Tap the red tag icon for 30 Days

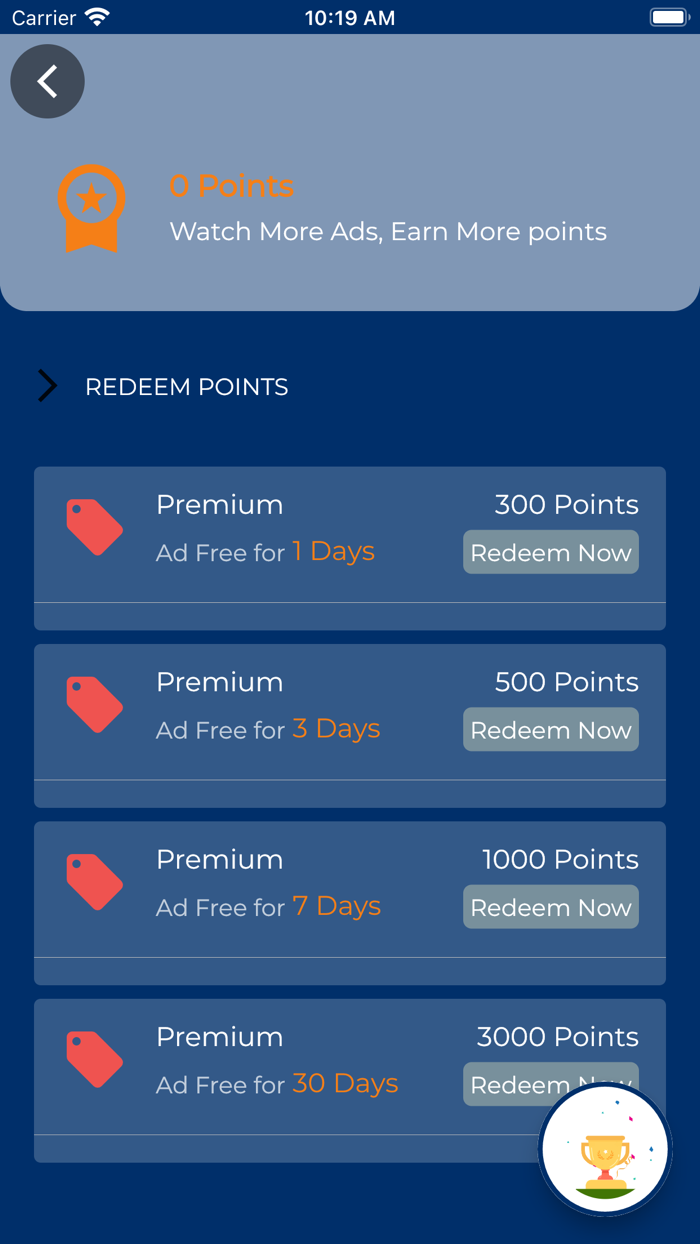[x=95, y=1059]
